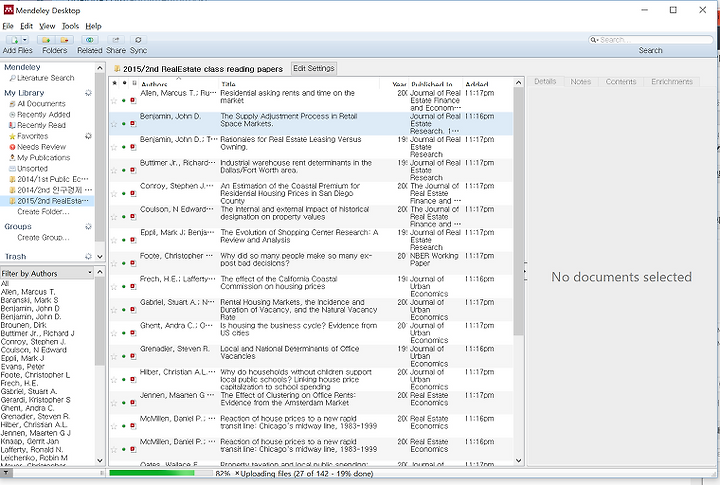720x485 pixels.
Task: Filter by author Evans, Peter
Action: (x=22, y=367)
